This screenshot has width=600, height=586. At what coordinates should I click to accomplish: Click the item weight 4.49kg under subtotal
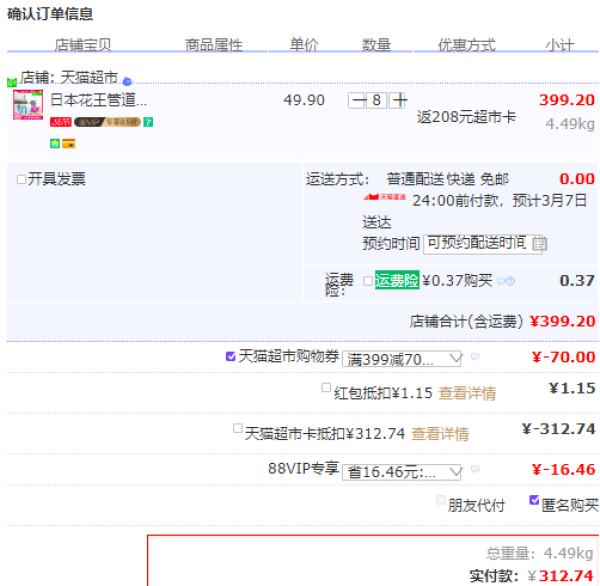click(x=570, y=124)
